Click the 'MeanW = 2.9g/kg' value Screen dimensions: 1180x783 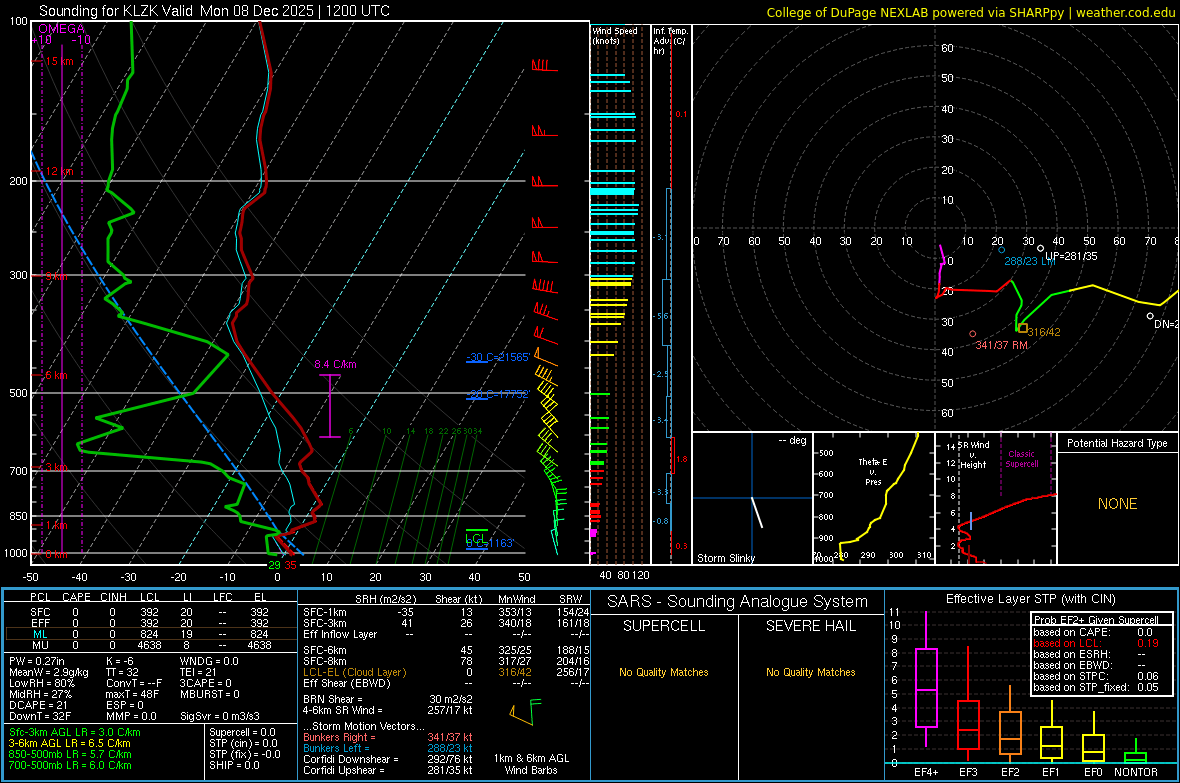tap(48, 672)
